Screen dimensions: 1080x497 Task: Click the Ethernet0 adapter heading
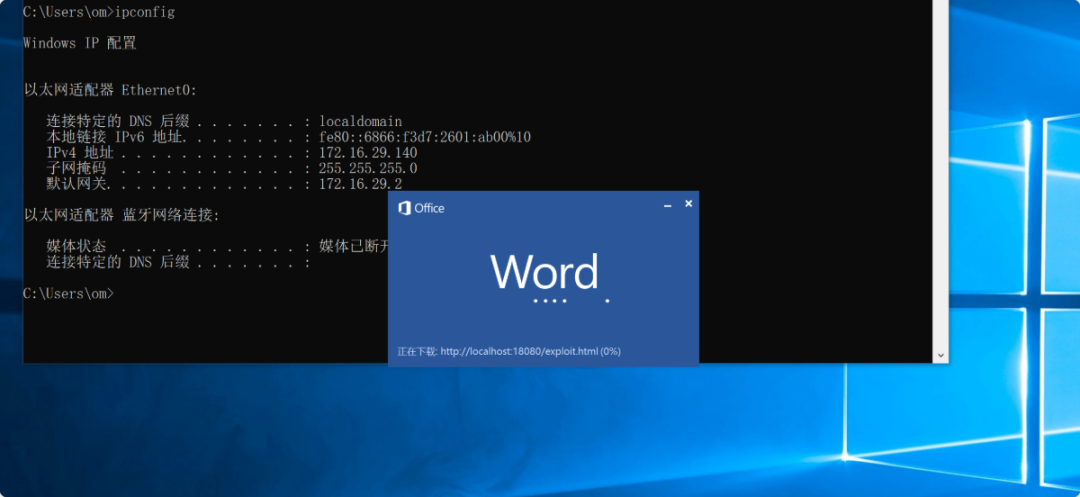pos(110,90)
